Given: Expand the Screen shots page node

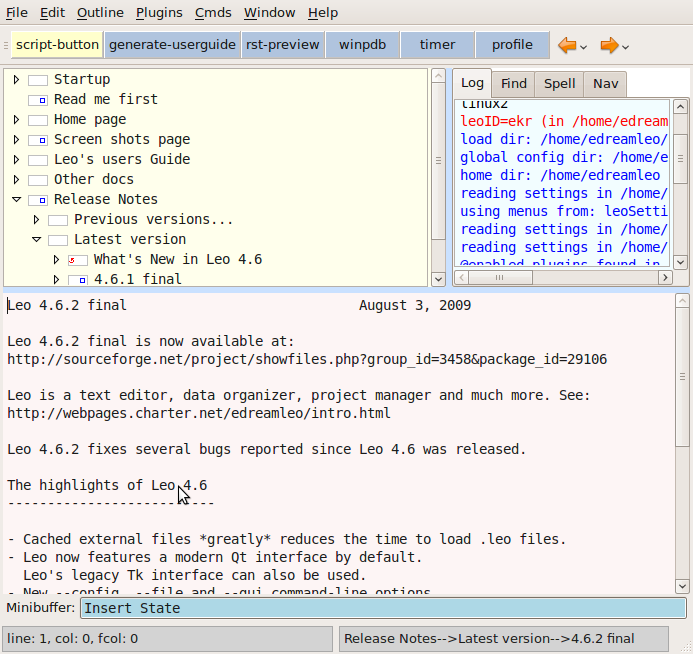Looking at the screenshot, I should click(16, 140).
